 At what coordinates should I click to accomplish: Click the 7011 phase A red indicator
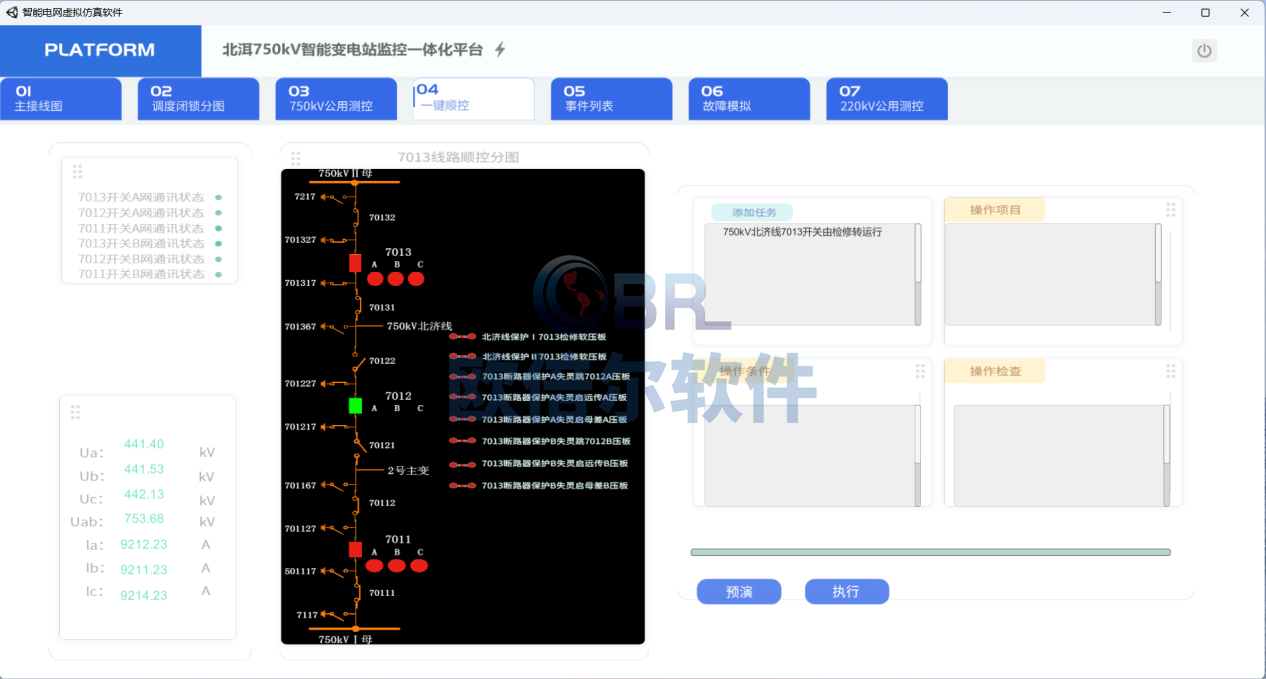(374, 565)
